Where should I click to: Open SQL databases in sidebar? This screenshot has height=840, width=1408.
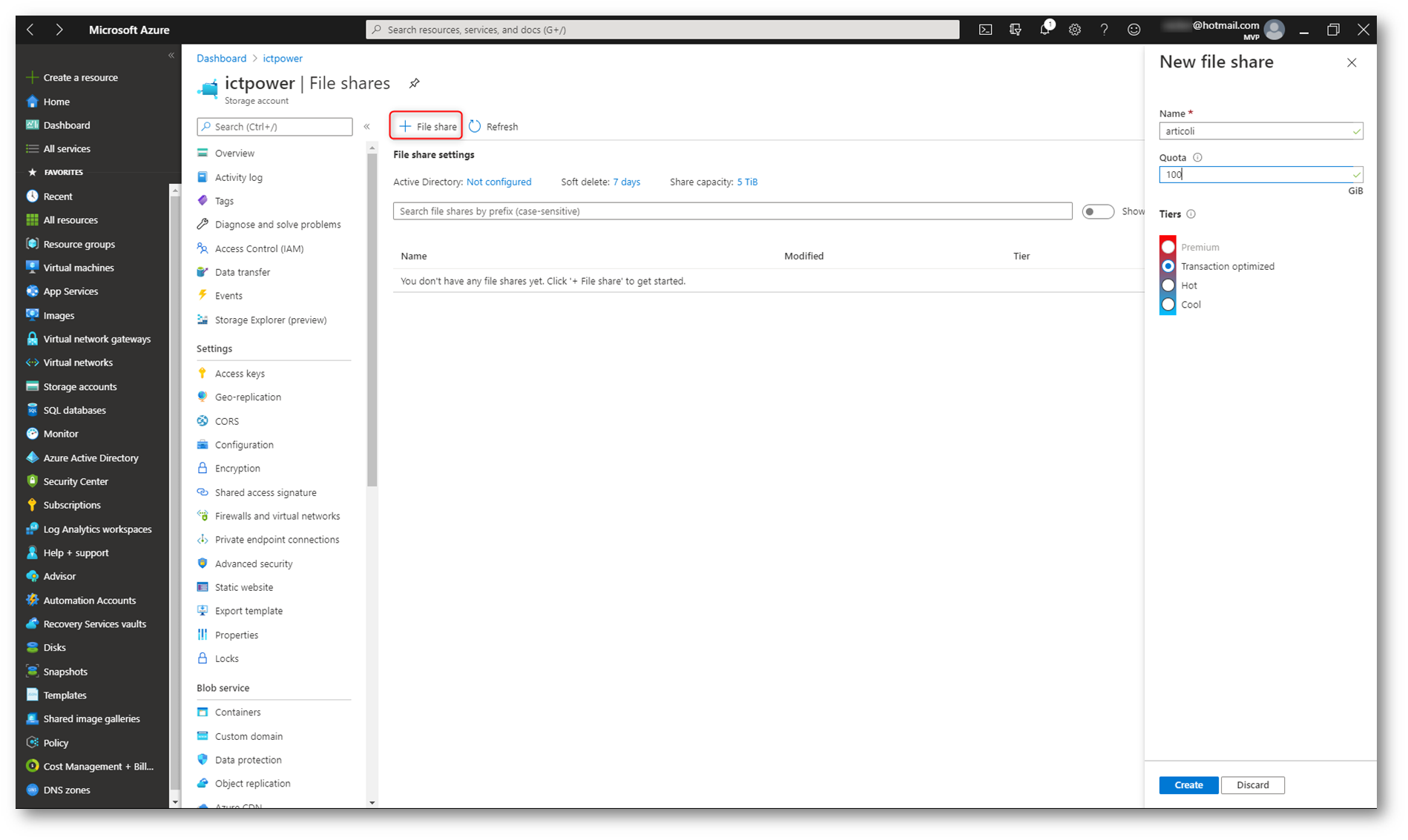tap(74, 410)
